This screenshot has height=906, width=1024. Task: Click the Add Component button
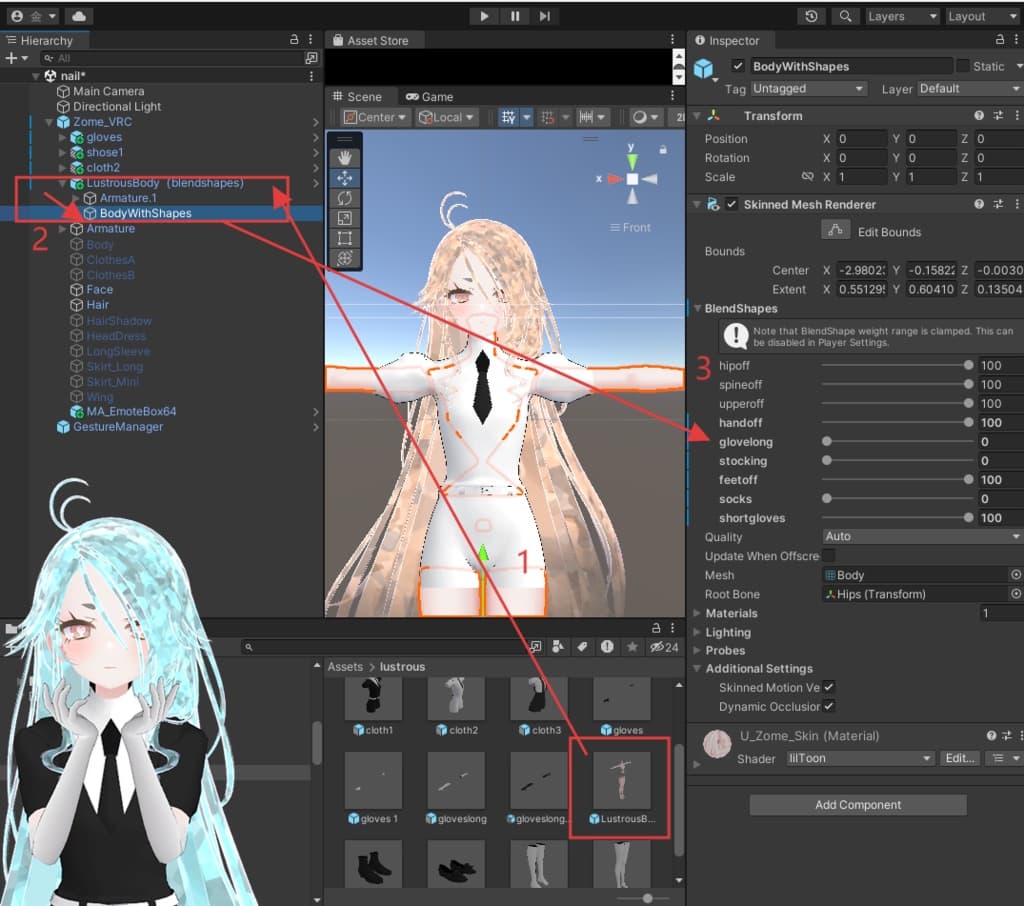point(857,805)
